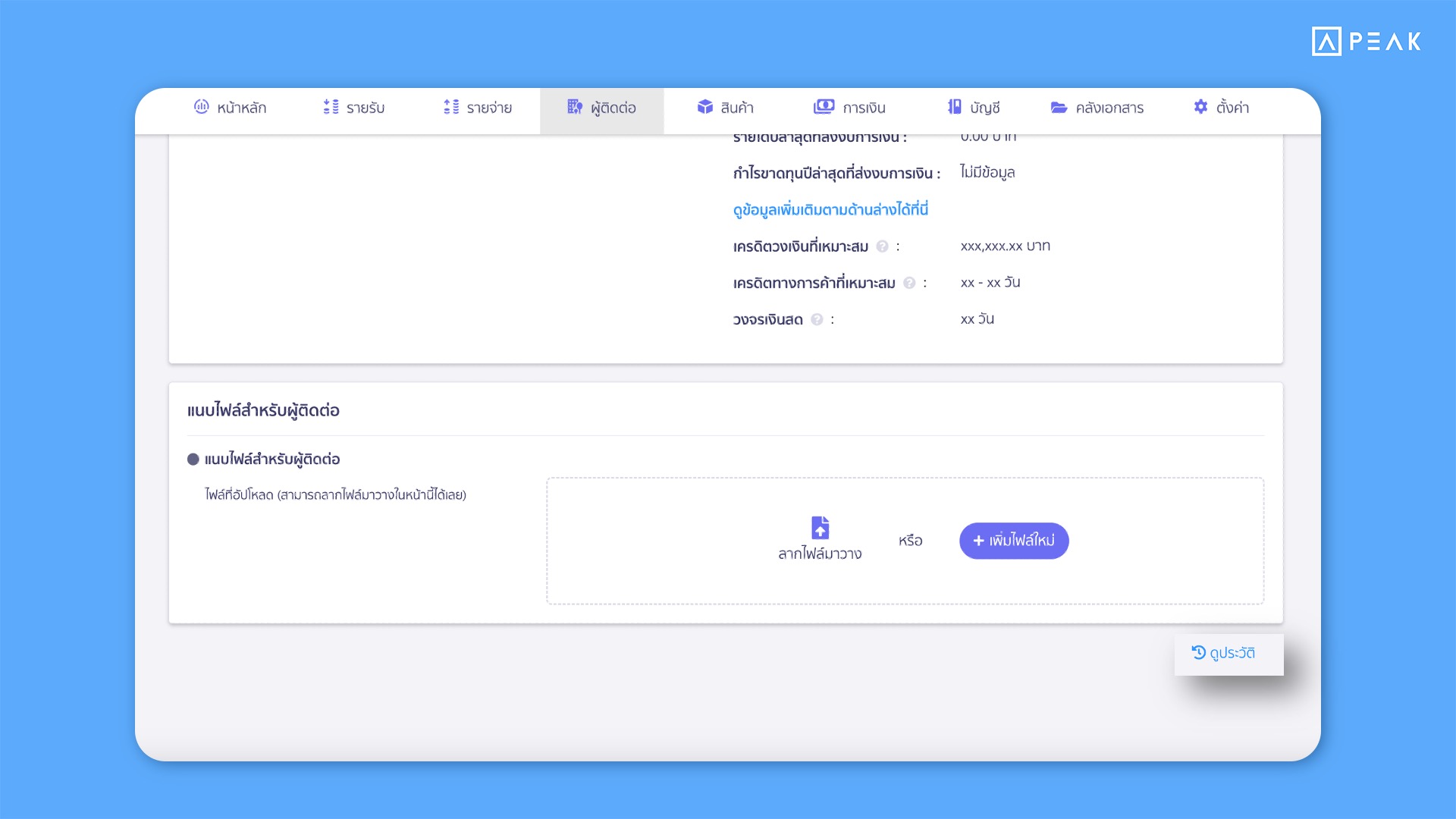Click the xx - xx วัน trade credit value
Viewport: 1456px width, 819px height.
(990, 282)
